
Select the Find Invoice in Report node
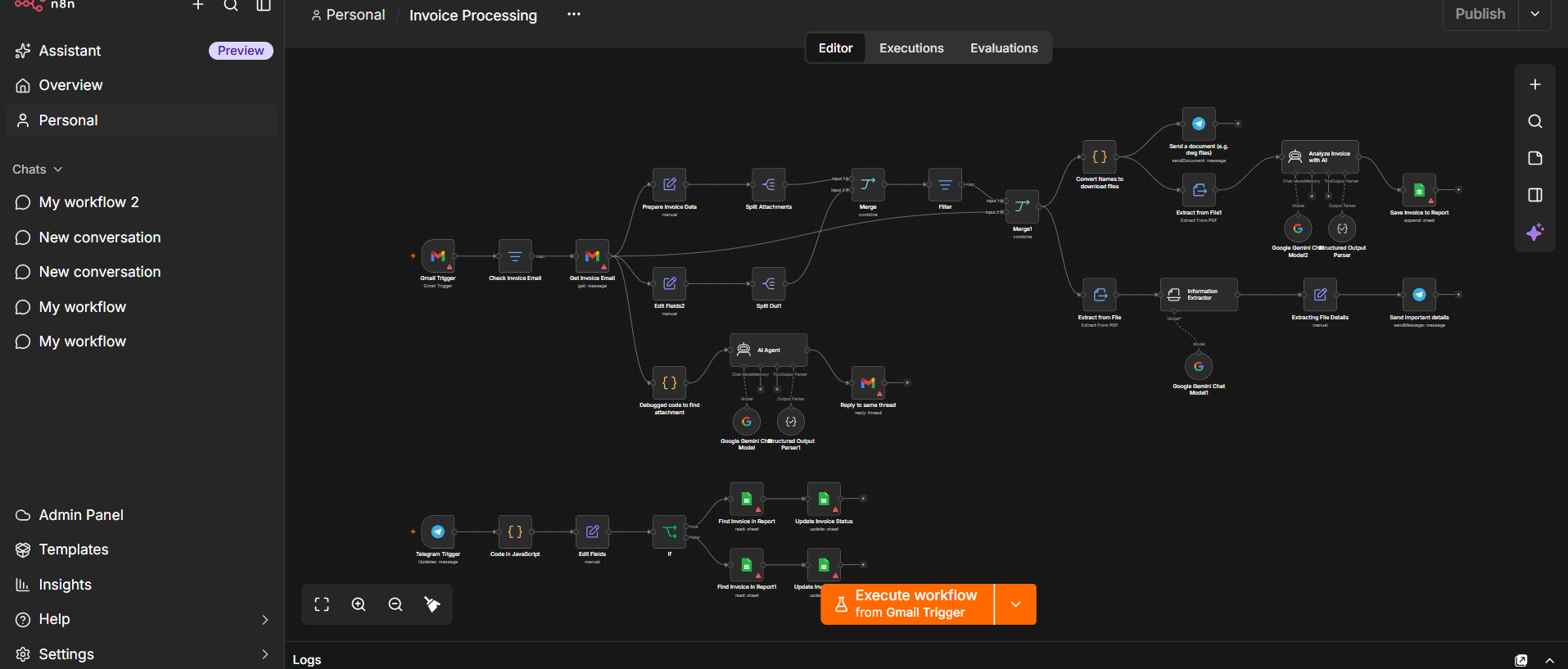pyautogui.click(x=747, y=499)
